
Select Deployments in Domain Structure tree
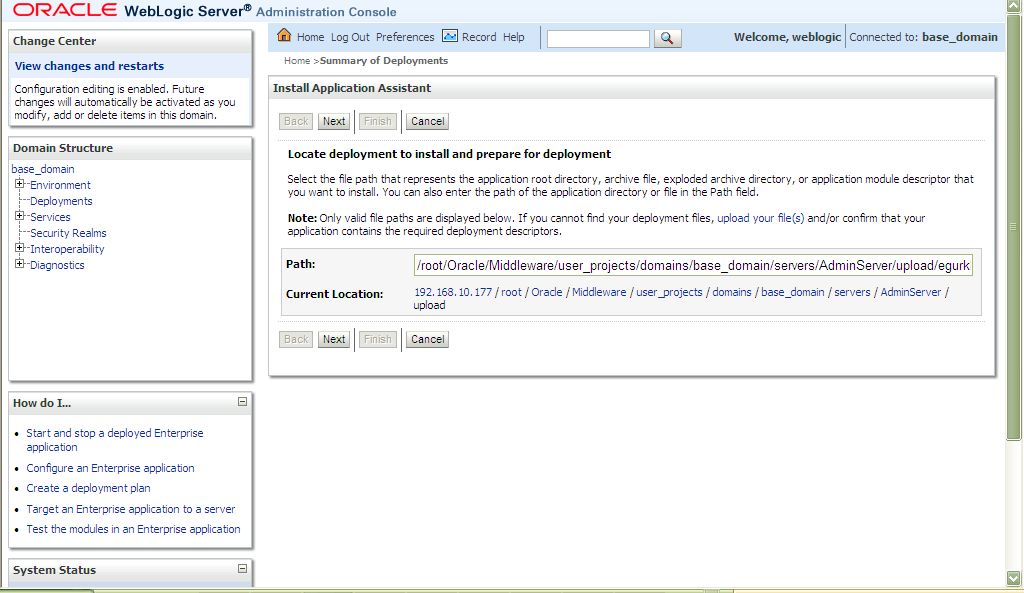coord(61,201)
